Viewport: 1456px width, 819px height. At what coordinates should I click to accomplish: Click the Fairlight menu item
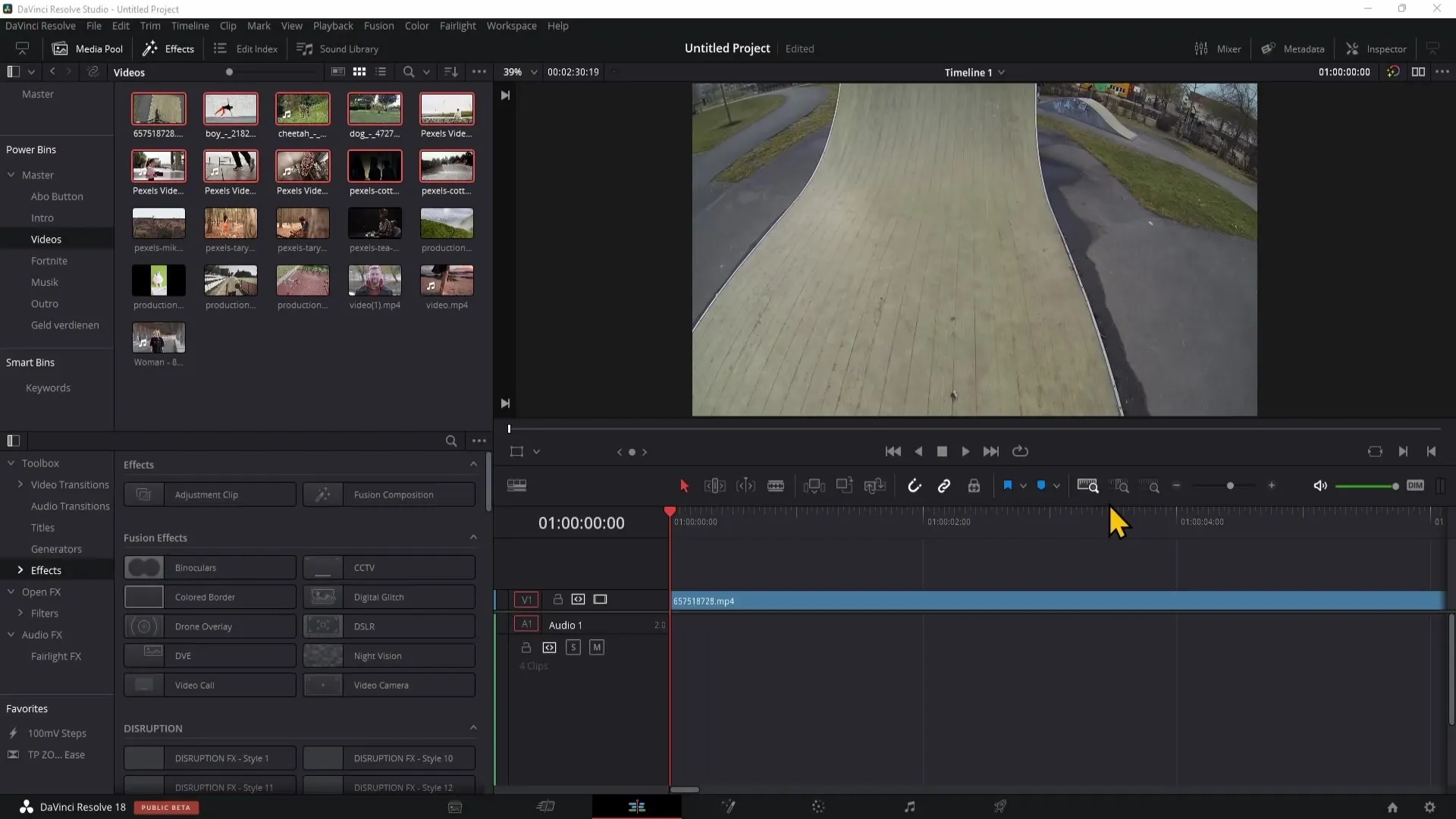click(x=457, y=25)
